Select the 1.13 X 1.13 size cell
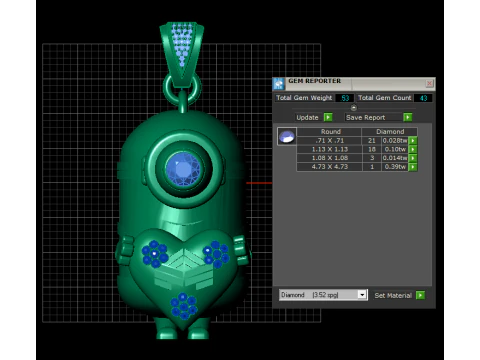 [329, 149]
